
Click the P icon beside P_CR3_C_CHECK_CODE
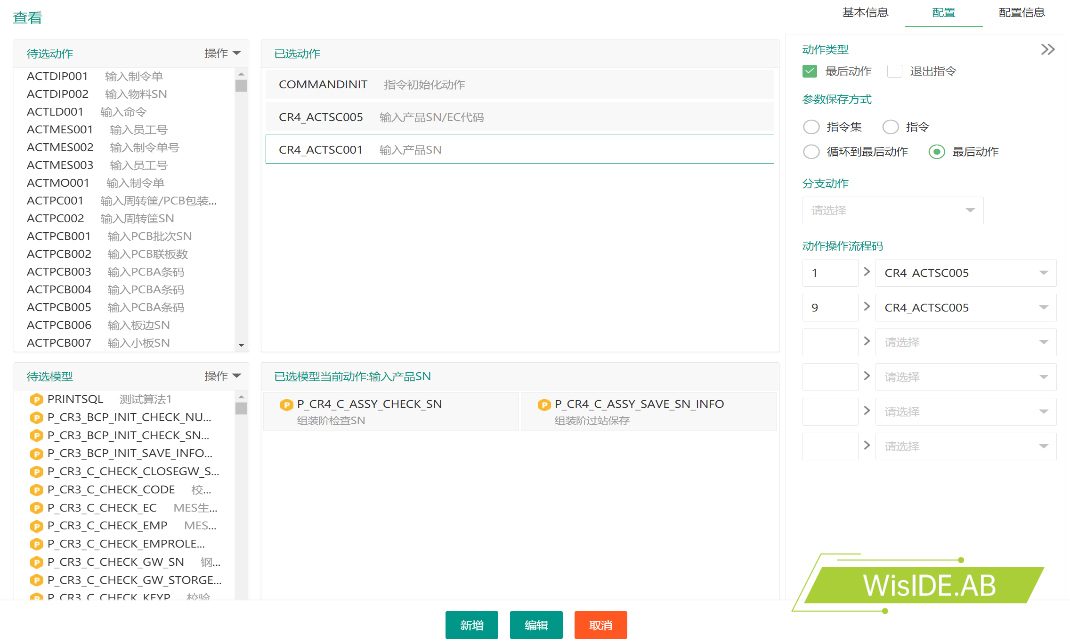(37, 490)
